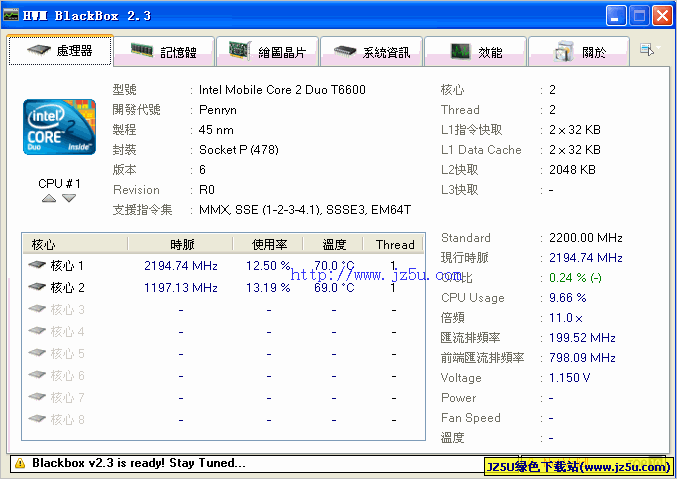Click the Intel Core 2 Duo logo

(59, 127)
